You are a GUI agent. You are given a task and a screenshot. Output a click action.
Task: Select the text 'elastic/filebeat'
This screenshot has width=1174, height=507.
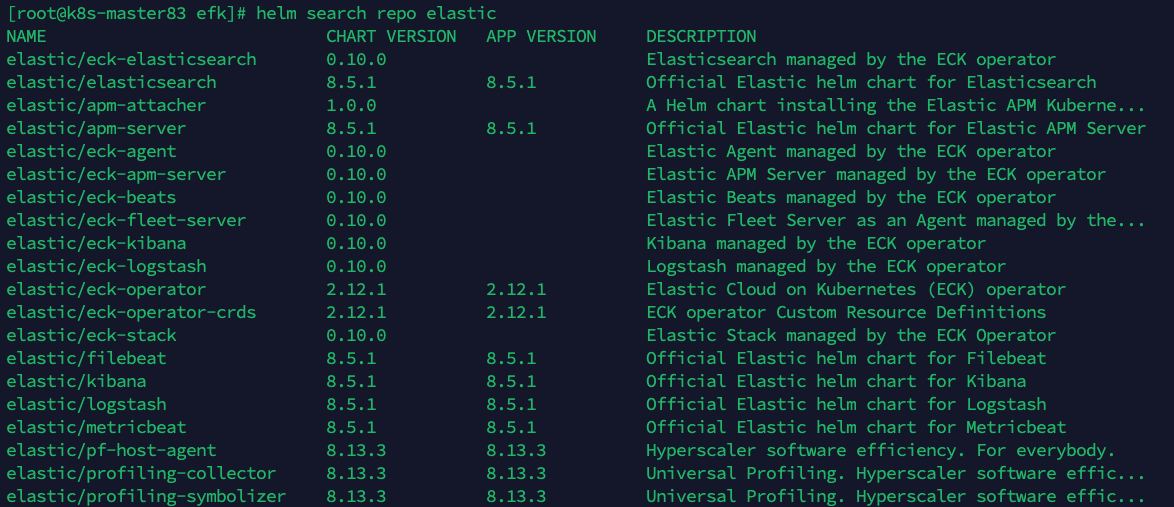(87, 359)
